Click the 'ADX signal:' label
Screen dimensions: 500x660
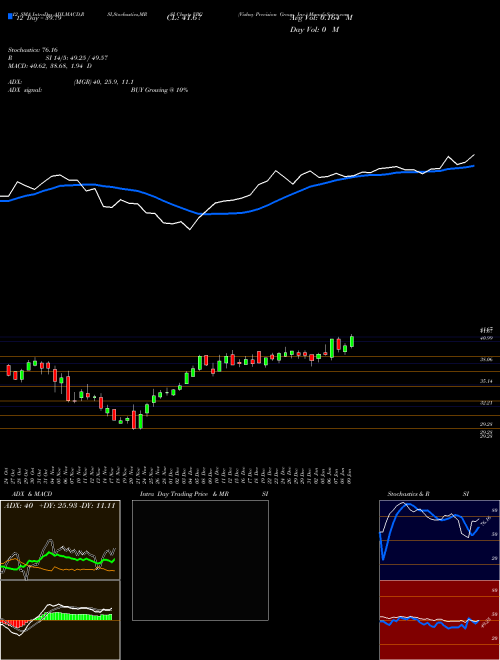click(x=25, y=90)
